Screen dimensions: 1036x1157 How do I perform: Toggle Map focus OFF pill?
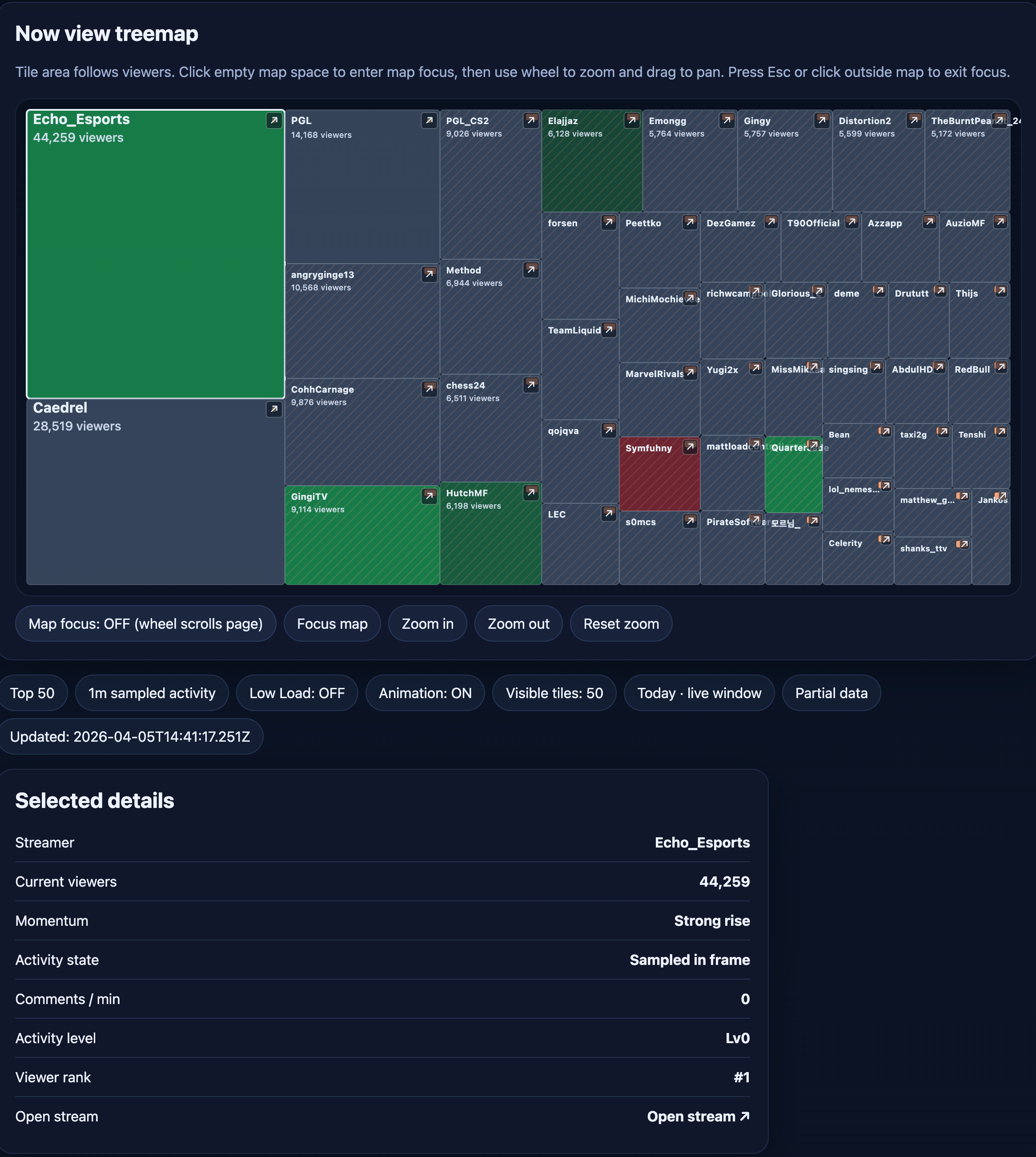[x=146, y=624]
